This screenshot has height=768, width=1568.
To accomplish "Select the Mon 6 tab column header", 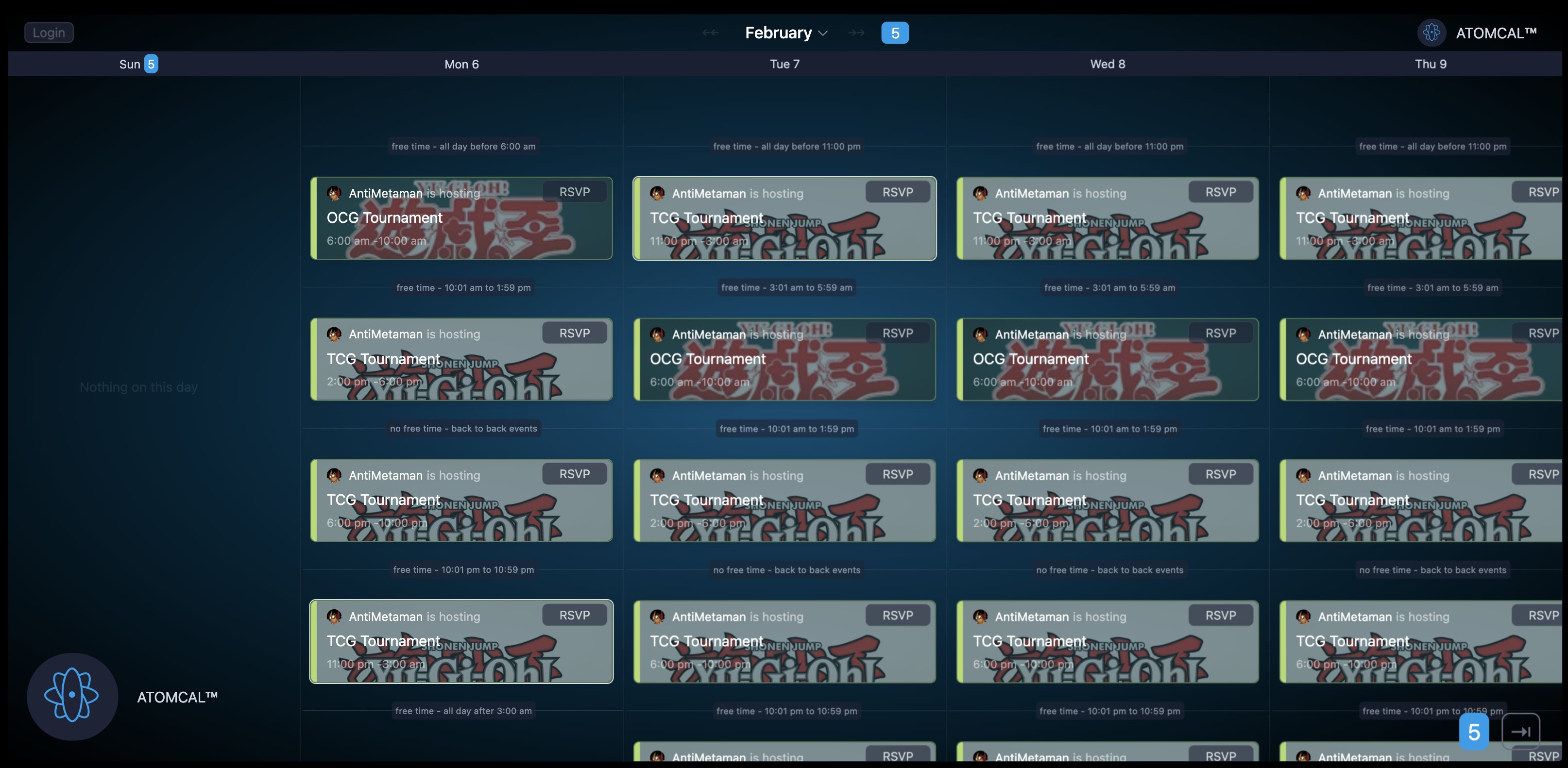I will point(461,63).
